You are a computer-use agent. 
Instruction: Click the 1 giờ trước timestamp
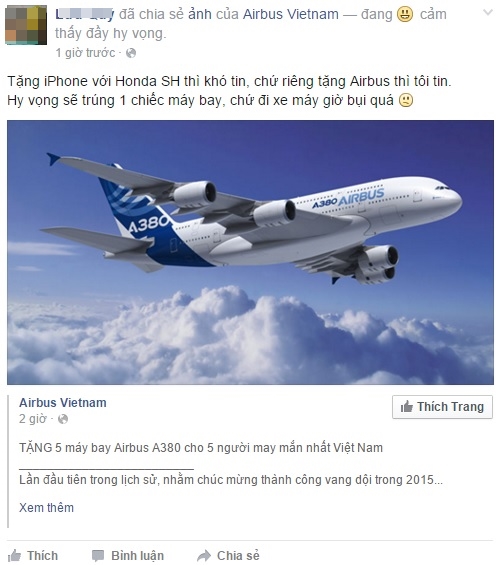coord(85,53)
